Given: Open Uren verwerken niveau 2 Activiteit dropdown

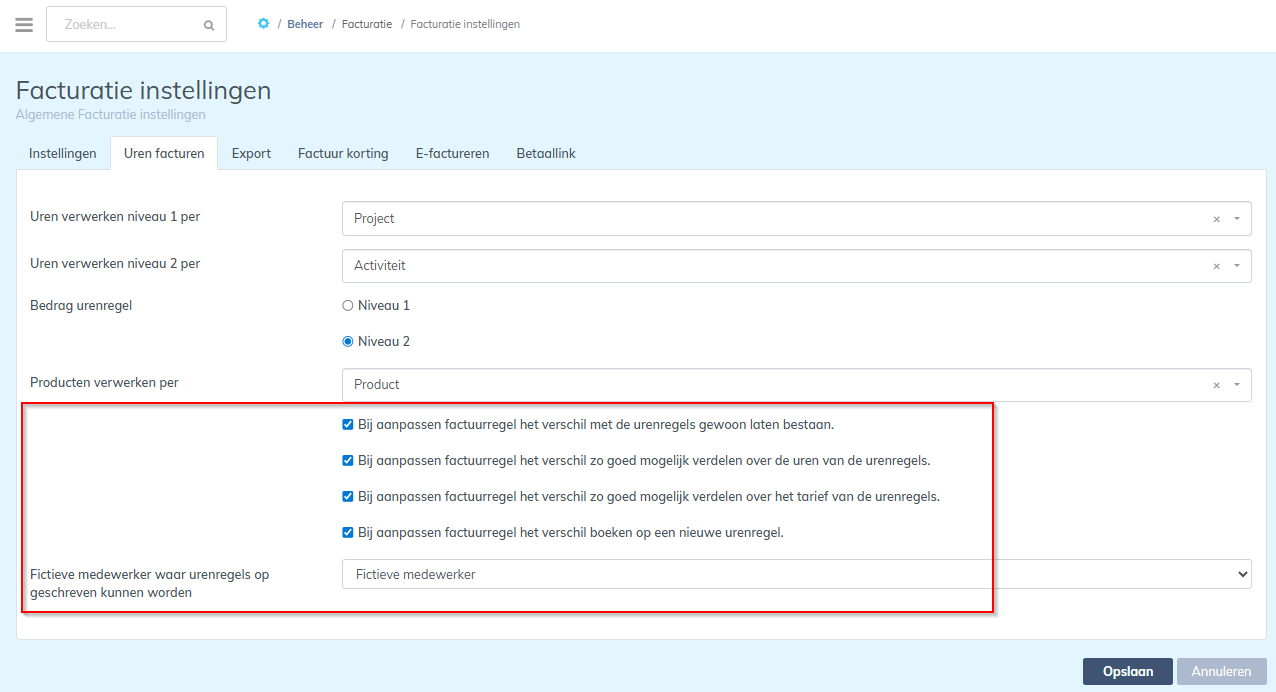Looking at the screenshot, I should tap(796, 266).
